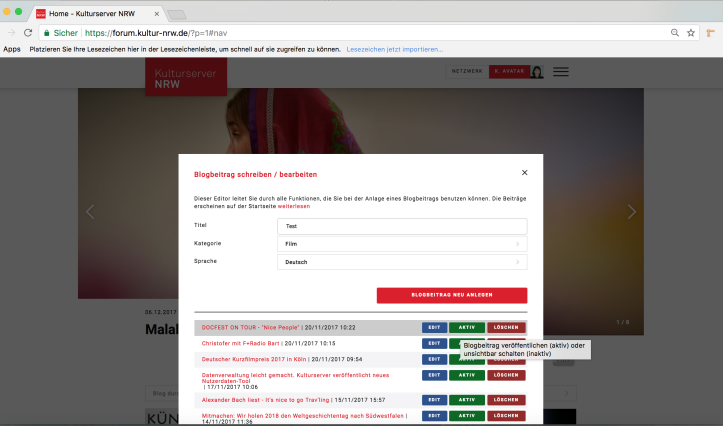Open the Kategorie dropdown showing Film
Image resolution: width=723 pixels, height=426 pixels.
pos(401,243)
